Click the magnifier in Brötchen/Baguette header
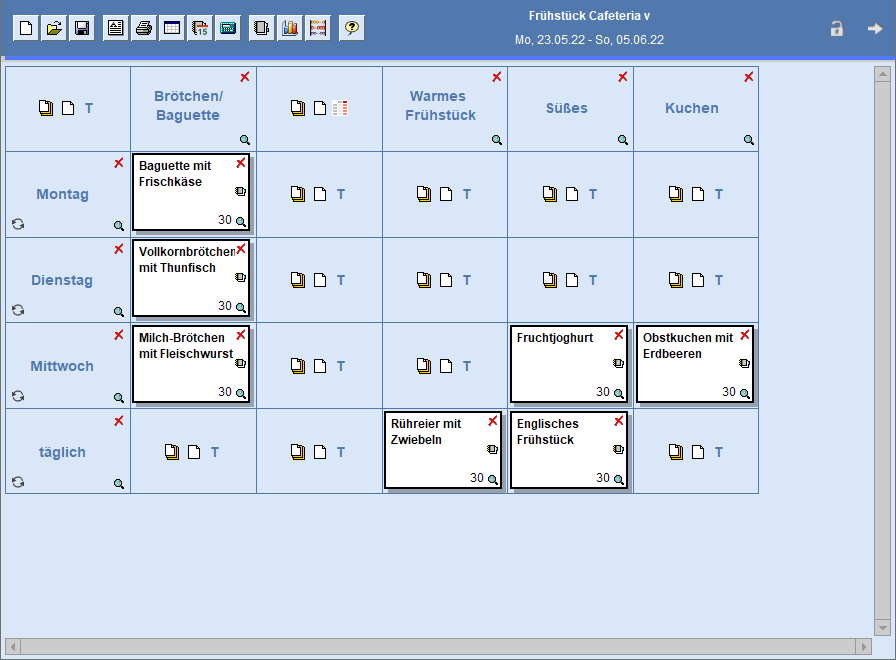 pyautogui.click(x=245, y=140)
